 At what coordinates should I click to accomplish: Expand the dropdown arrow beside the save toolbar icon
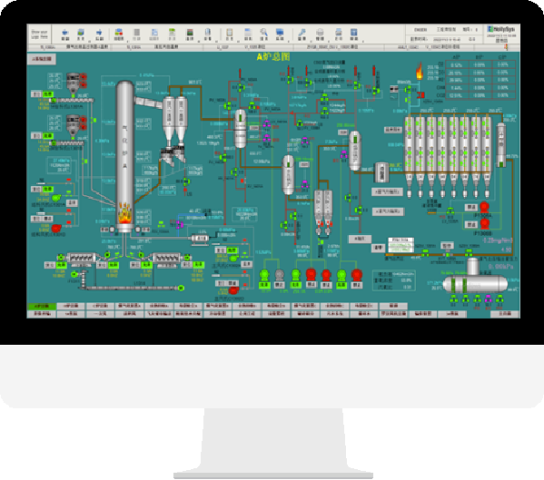363,41
